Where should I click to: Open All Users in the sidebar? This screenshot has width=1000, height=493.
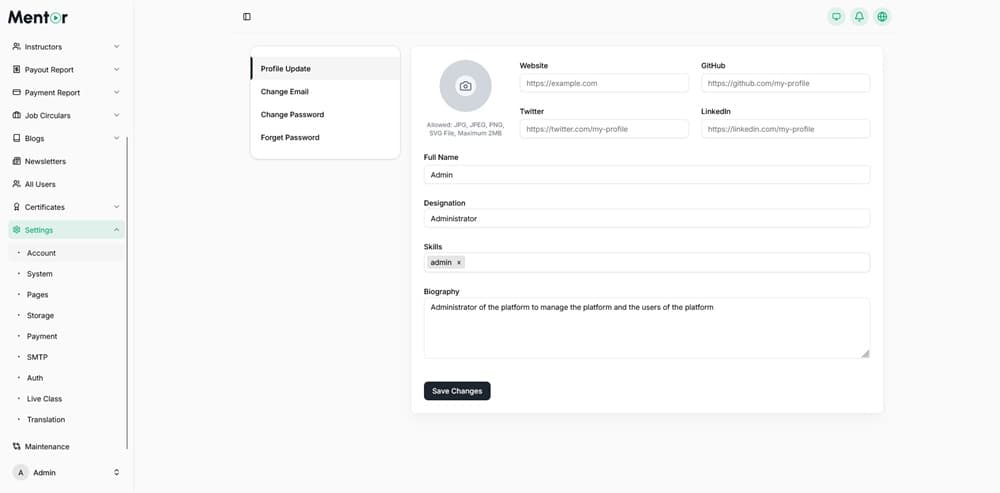40,184
